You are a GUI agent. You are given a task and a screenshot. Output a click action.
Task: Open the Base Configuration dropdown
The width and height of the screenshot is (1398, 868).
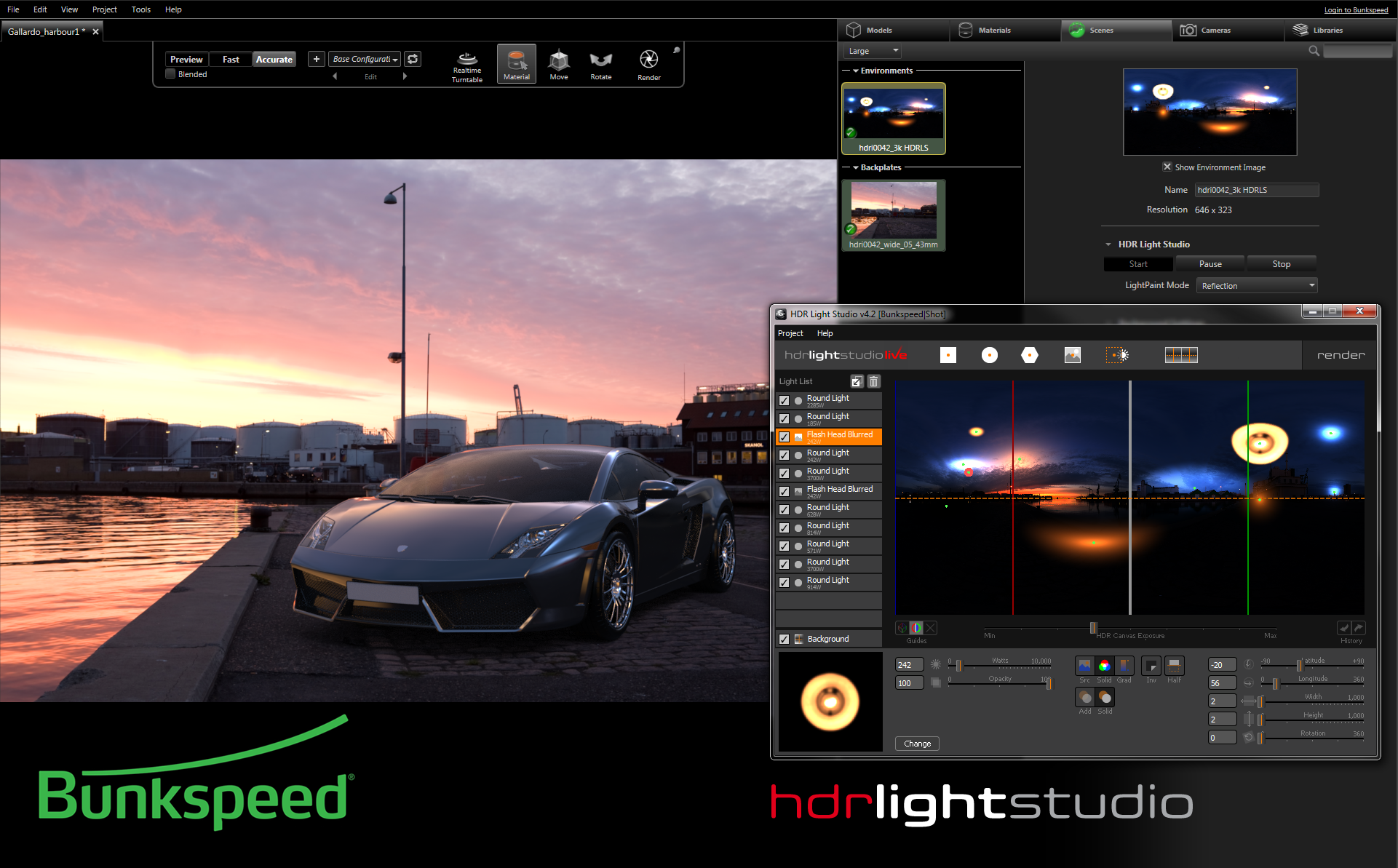pyautogui.click(x=365, y=59)
